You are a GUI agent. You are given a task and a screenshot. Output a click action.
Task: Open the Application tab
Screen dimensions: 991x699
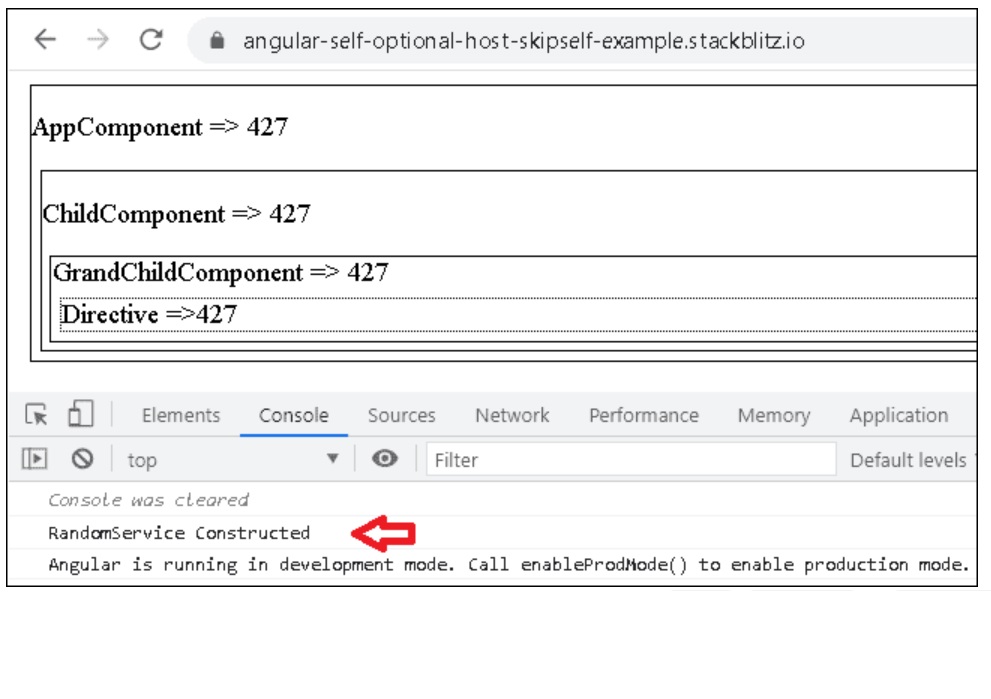[898, 416]
